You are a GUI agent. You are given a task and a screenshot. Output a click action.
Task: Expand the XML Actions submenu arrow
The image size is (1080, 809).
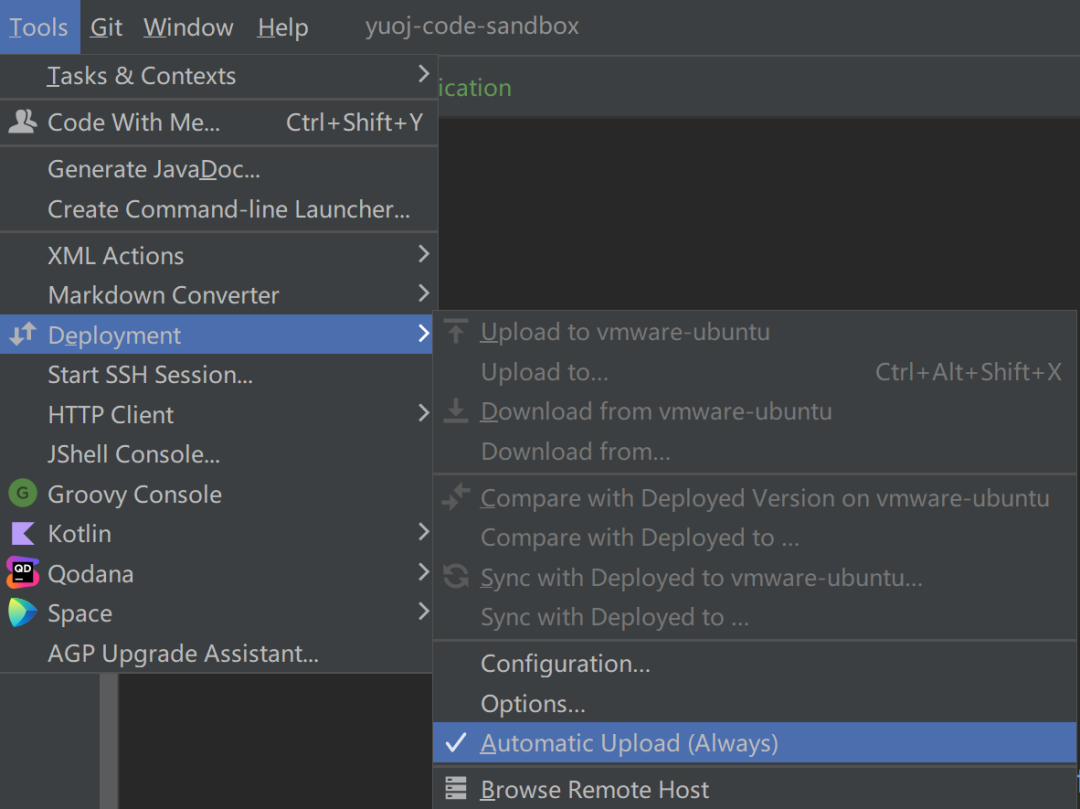tap(424, 254)
